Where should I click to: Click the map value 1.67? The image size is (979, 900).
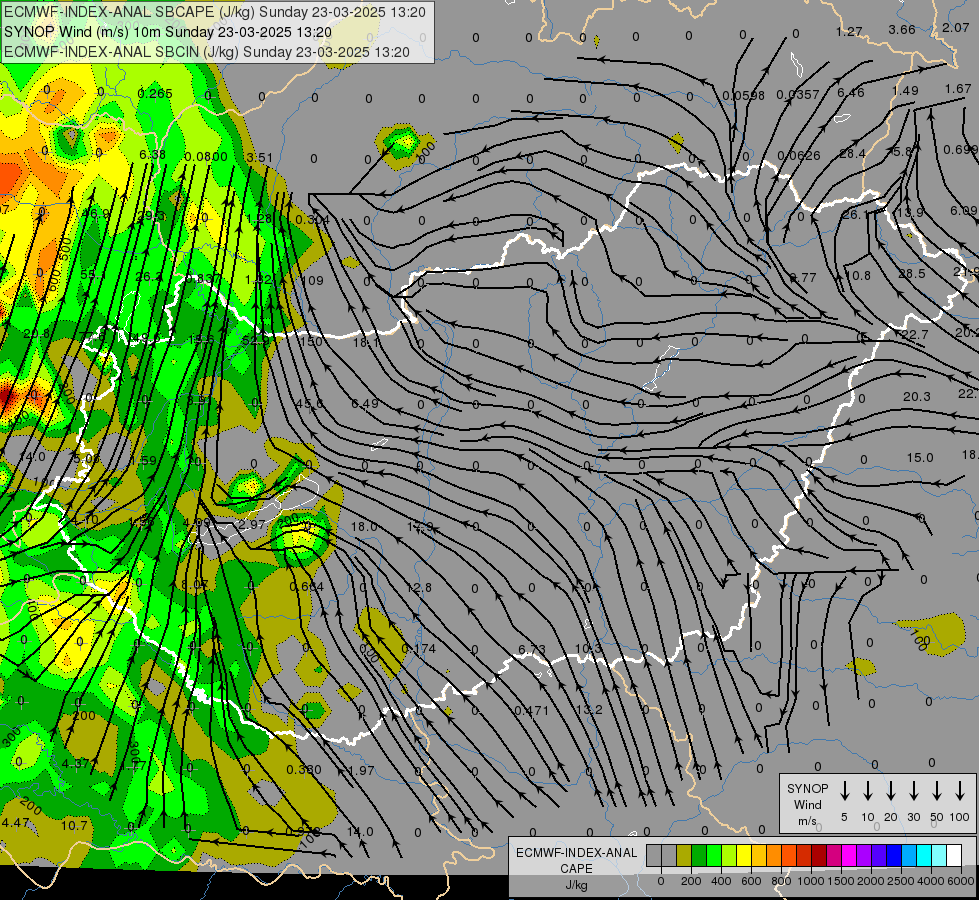click(958, 89)
